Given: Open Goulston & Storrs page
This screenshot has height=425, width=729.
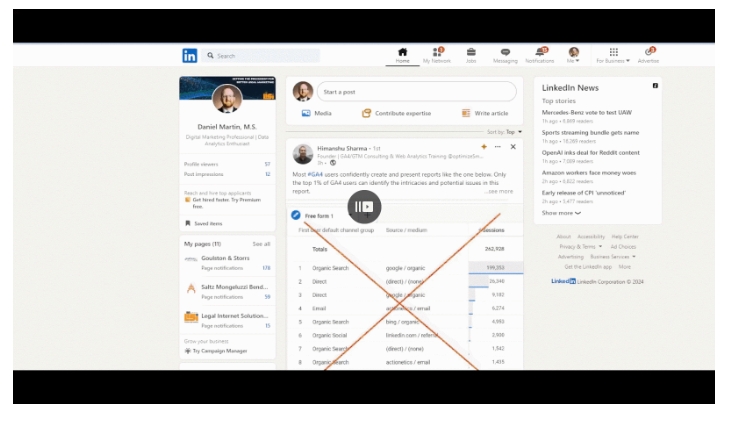Looking at the screenshot, I should coord(225,258).
